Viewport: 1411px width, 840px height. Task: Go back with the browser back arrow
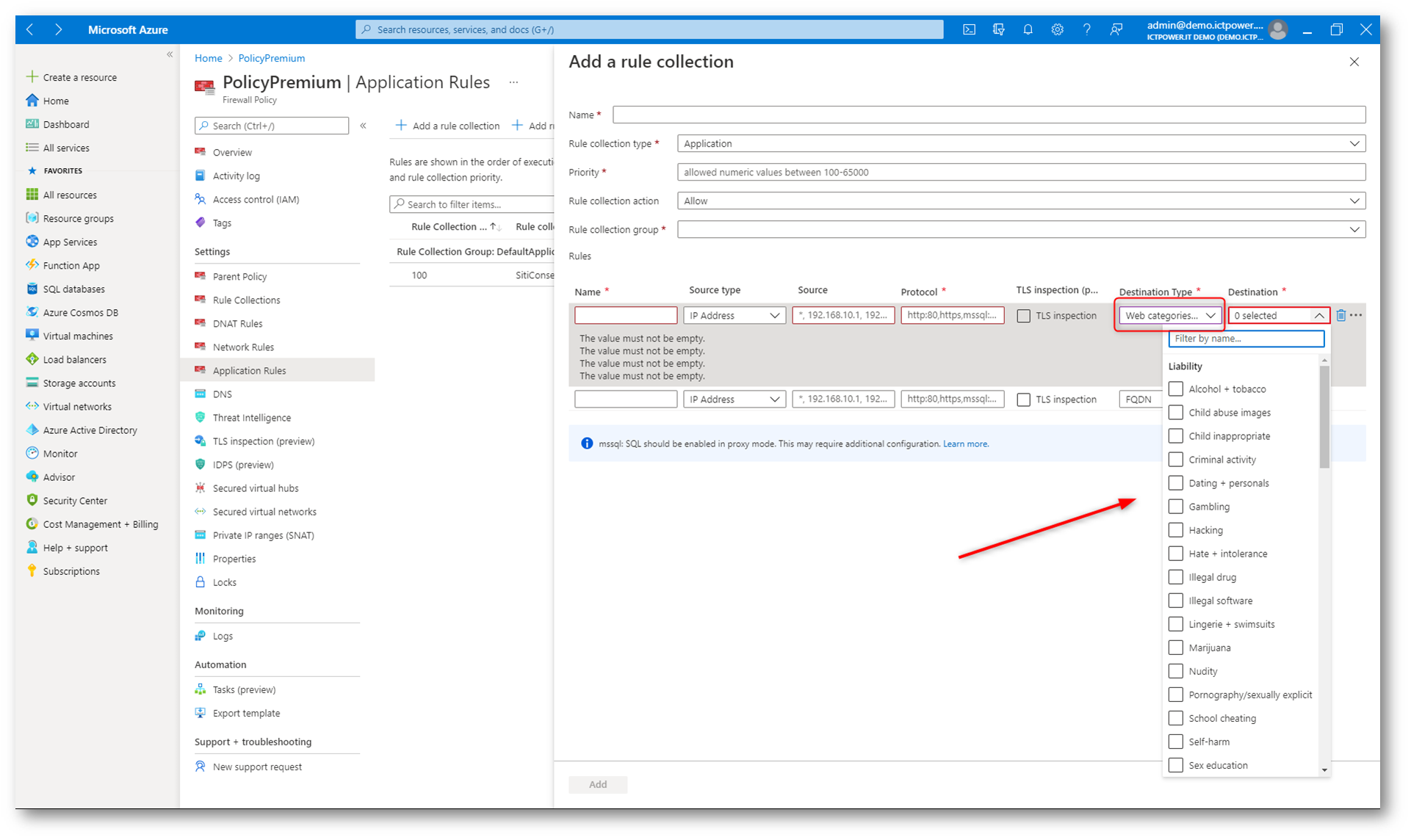click(x=30, y=29)
